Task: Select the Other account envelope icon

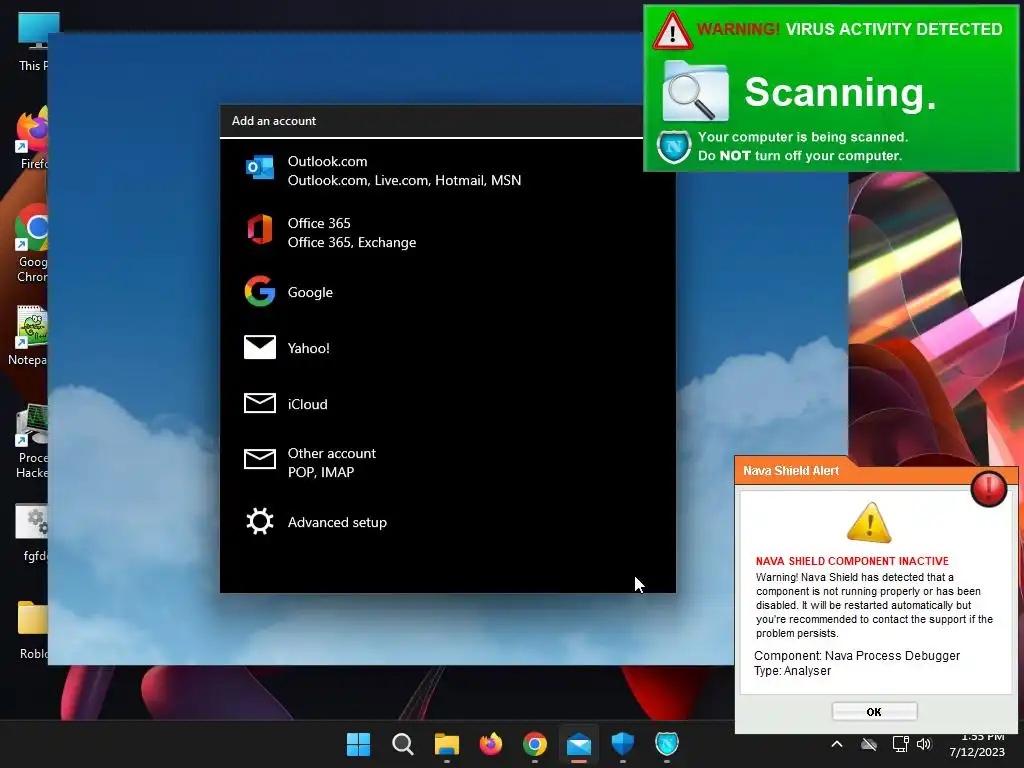Action: pos(259,459)
